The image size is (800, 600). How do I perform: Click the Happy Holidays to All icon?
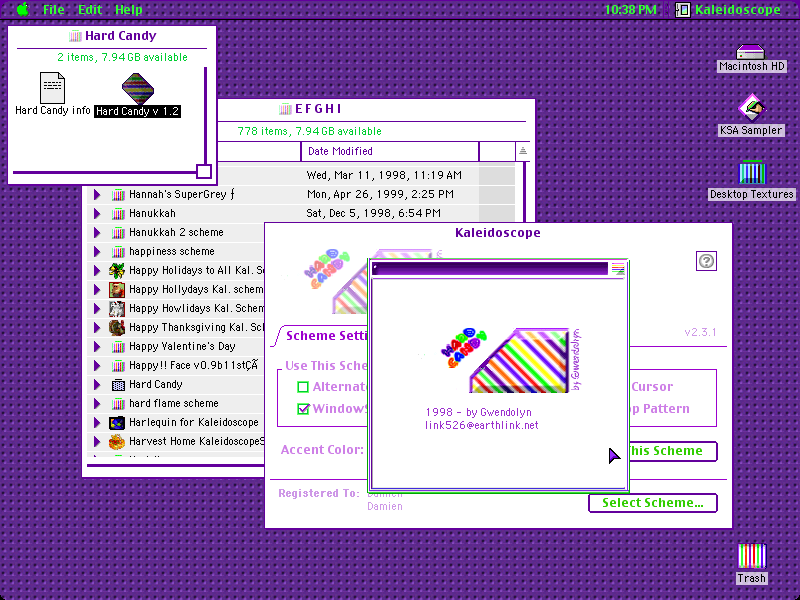pos(117,270)
